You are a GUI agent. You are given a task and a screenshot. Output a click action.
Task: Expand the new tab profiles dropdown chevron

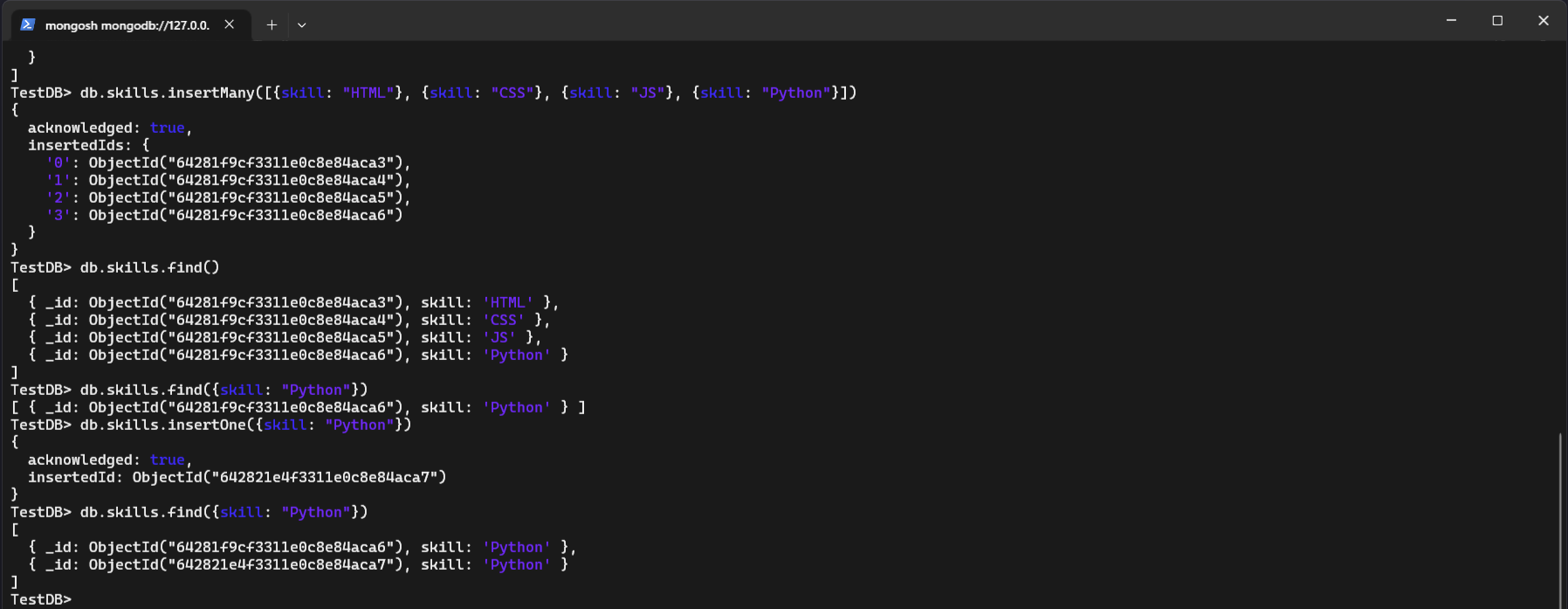click(302, 25)
